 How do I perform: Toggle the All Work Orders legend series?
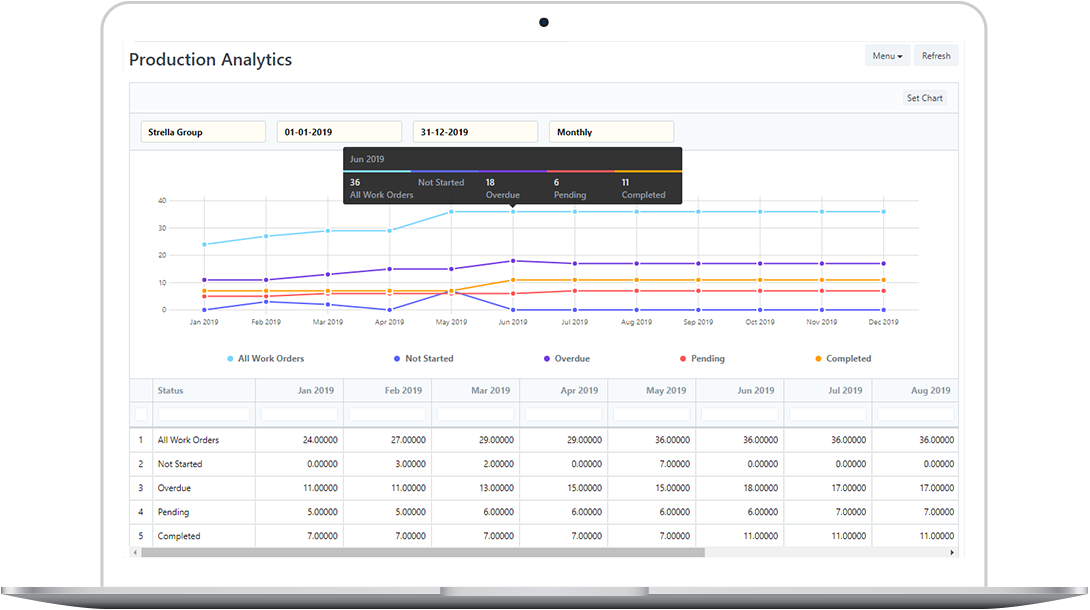270,359
